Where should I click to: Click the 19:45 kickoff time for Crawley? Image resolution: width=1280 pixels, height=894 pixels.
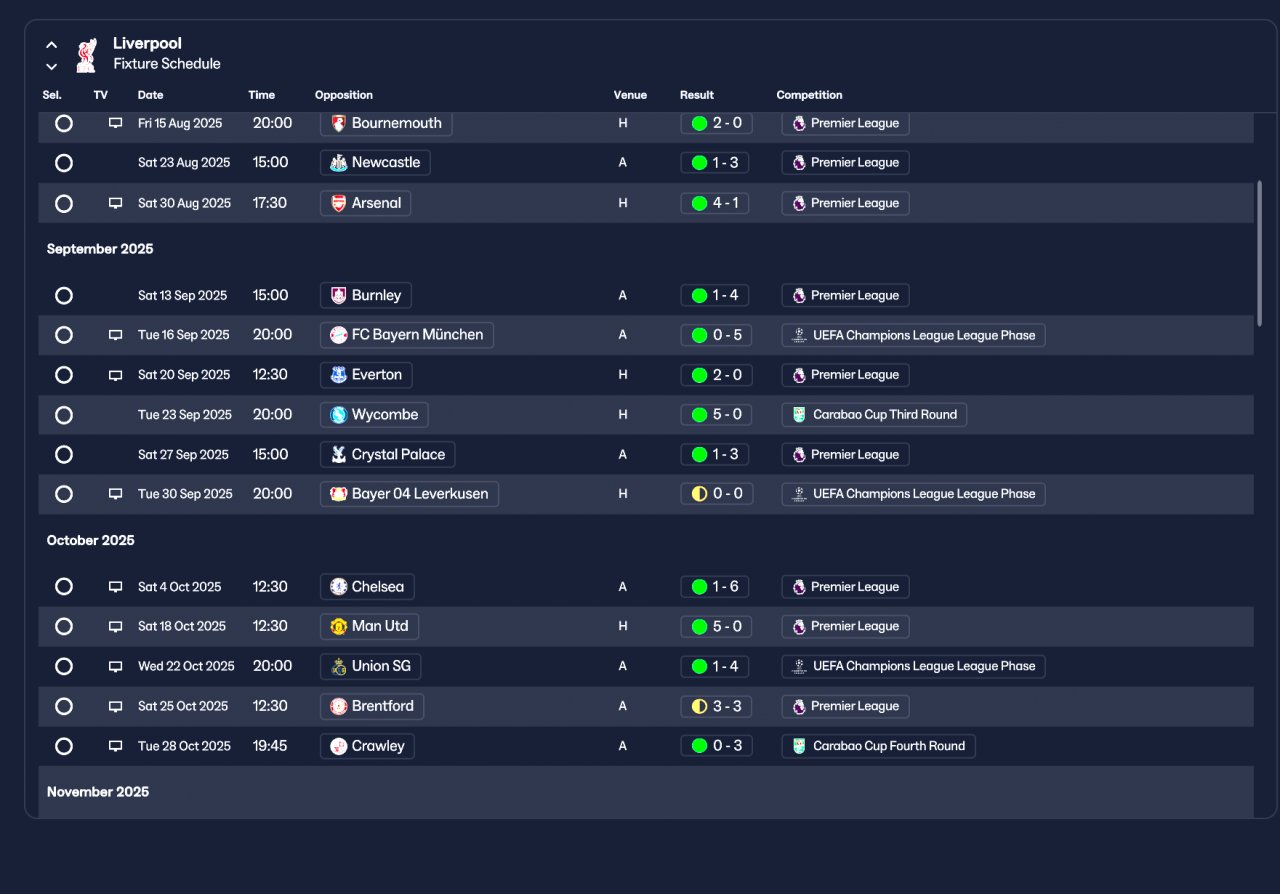click(x=270, y=746)
